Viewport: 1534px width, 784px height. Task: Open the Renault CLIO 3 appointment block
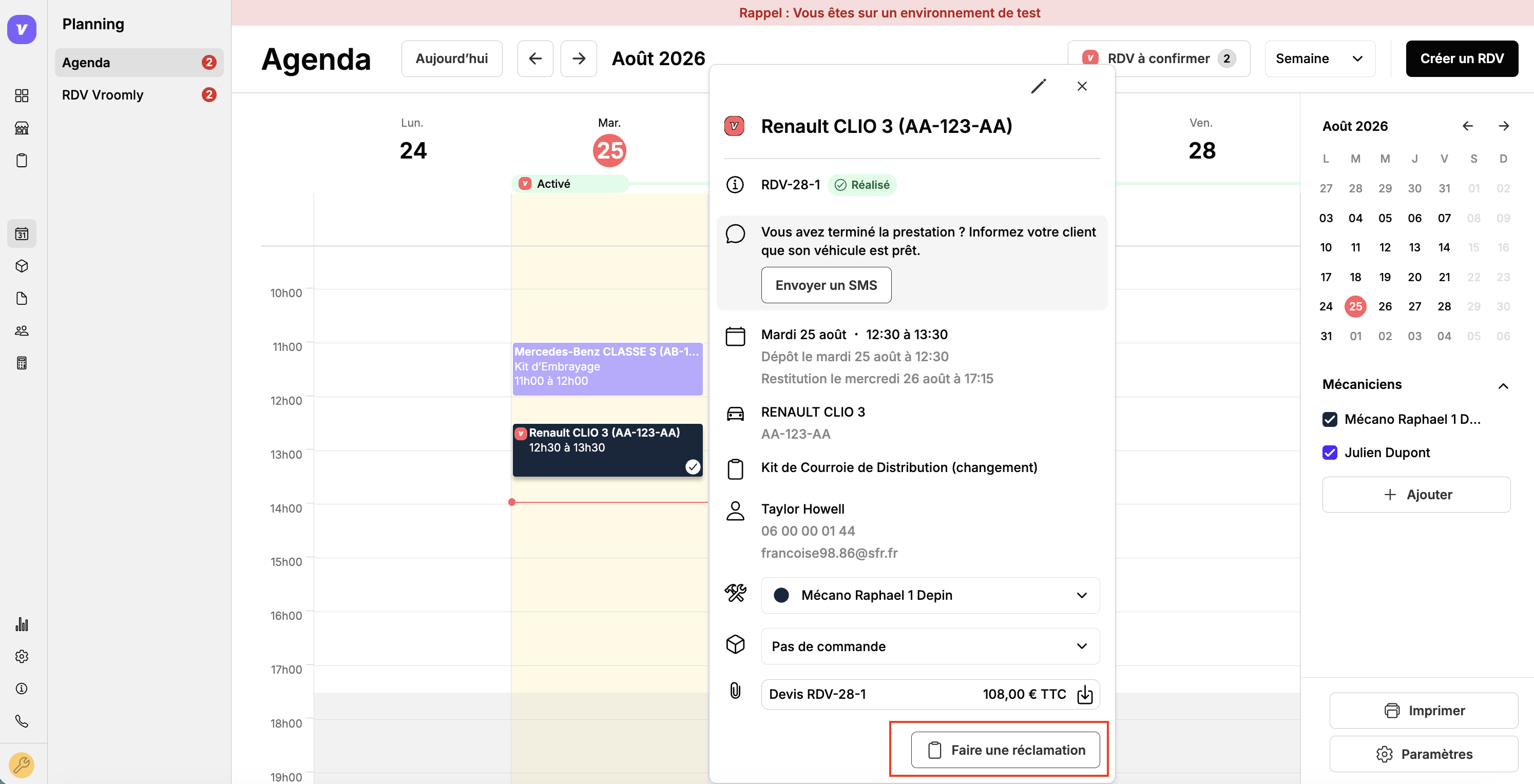[607, 450]
